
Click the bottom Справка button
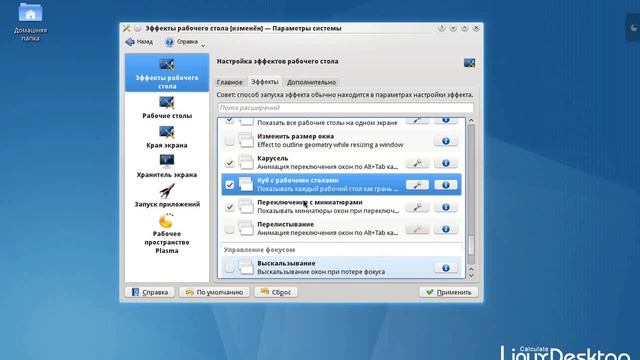[150, 292]
